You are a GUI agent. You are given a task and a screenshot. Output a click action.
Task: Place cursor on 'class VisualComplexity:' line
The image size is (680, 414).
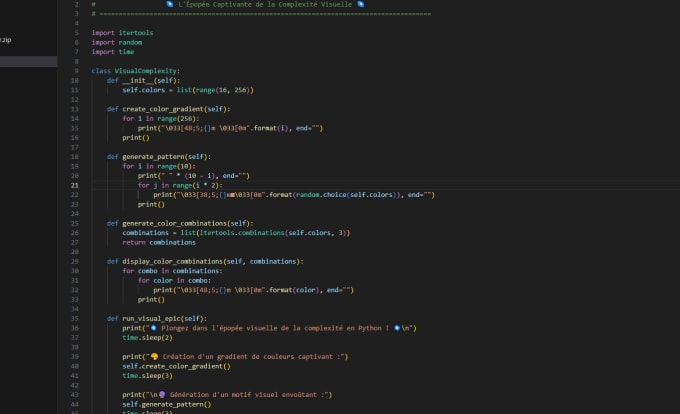(136, 71)
